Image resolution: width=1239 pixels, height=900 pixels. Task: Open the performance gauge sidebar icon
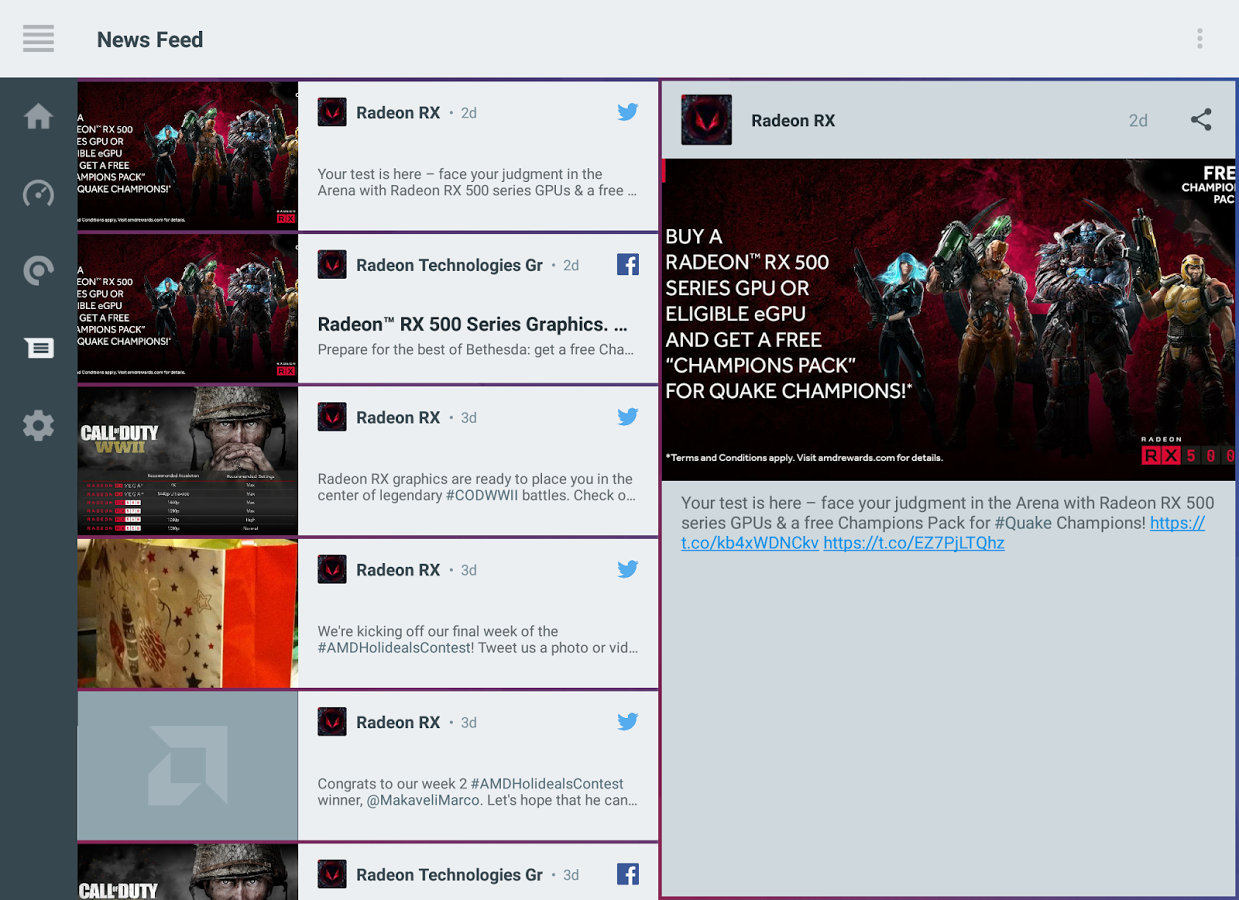(x=38, y=193)
